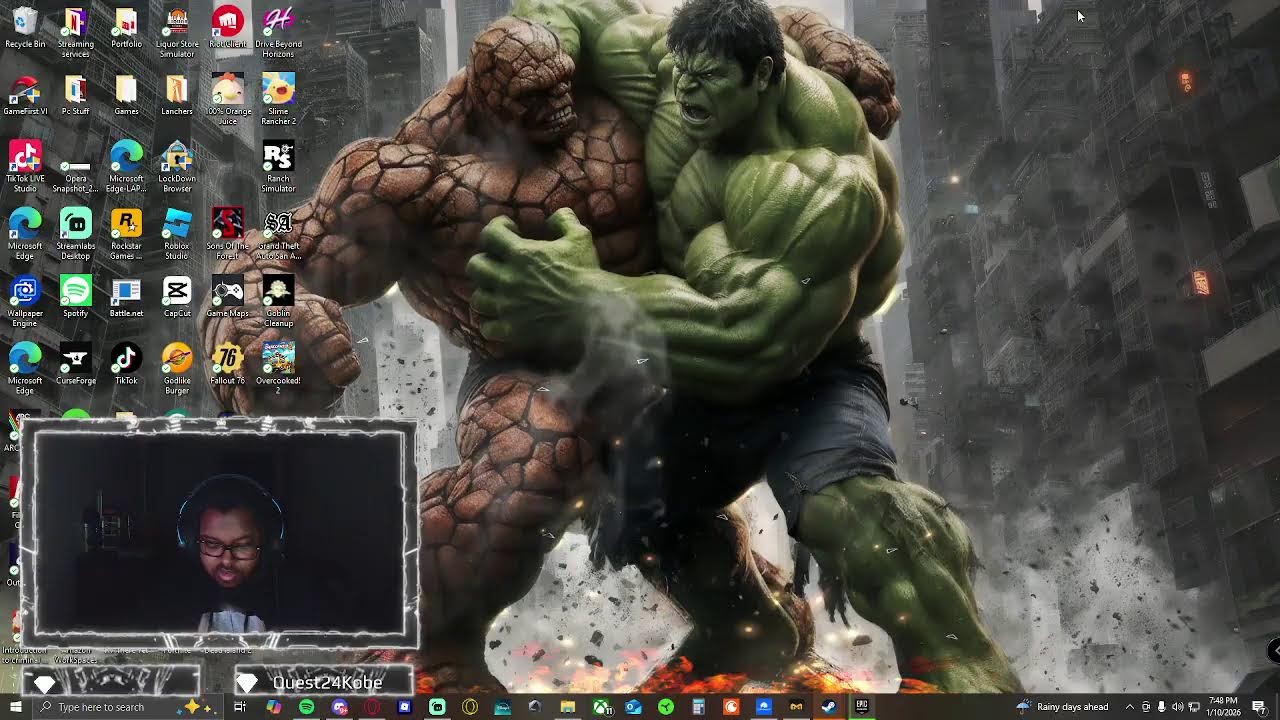1280x720 pixels.
Task: Open the Game Maps desktop icon
Action: point(228,297)
